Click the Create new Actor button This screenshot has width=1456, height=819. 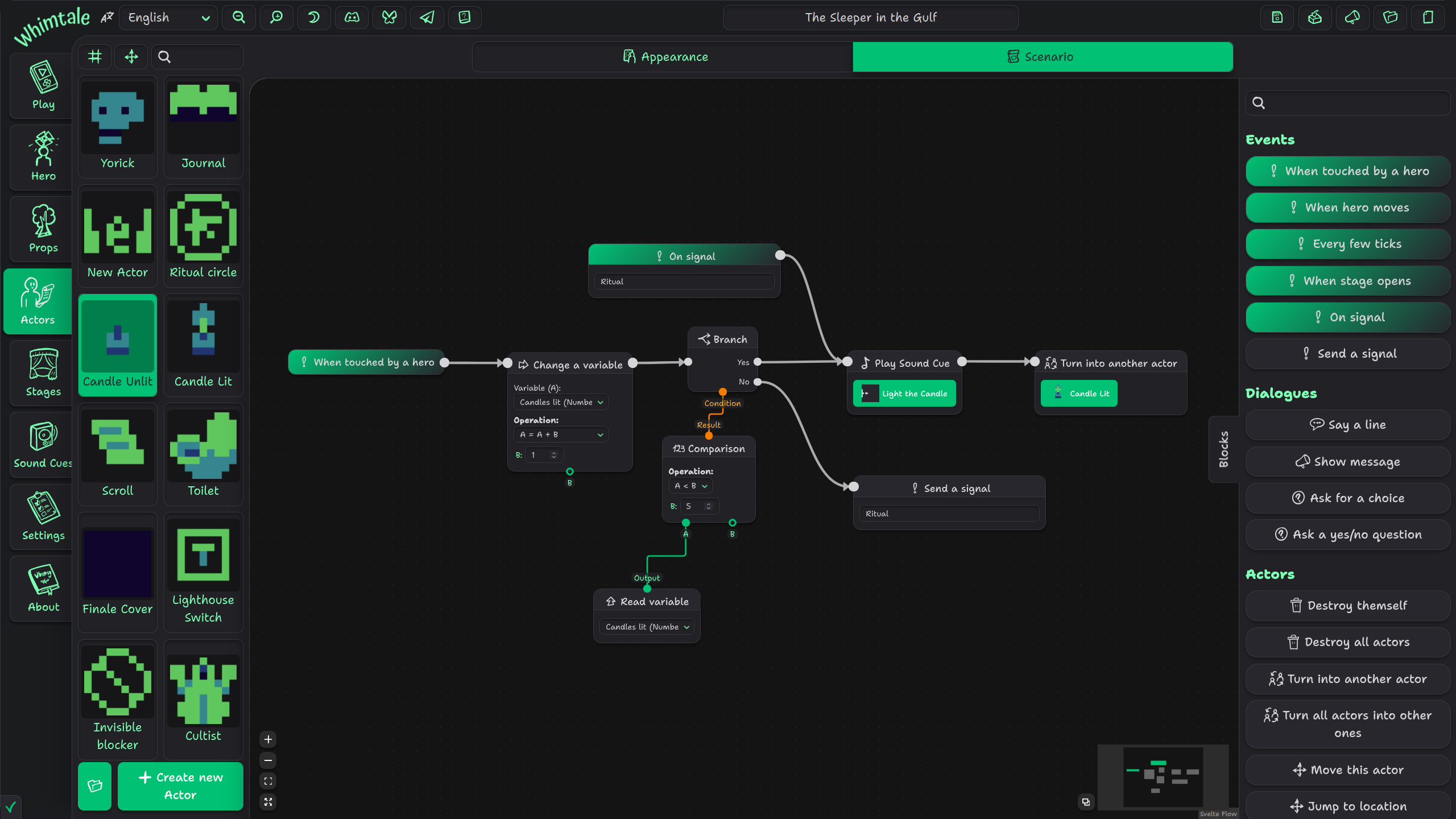tap(180, 786)
